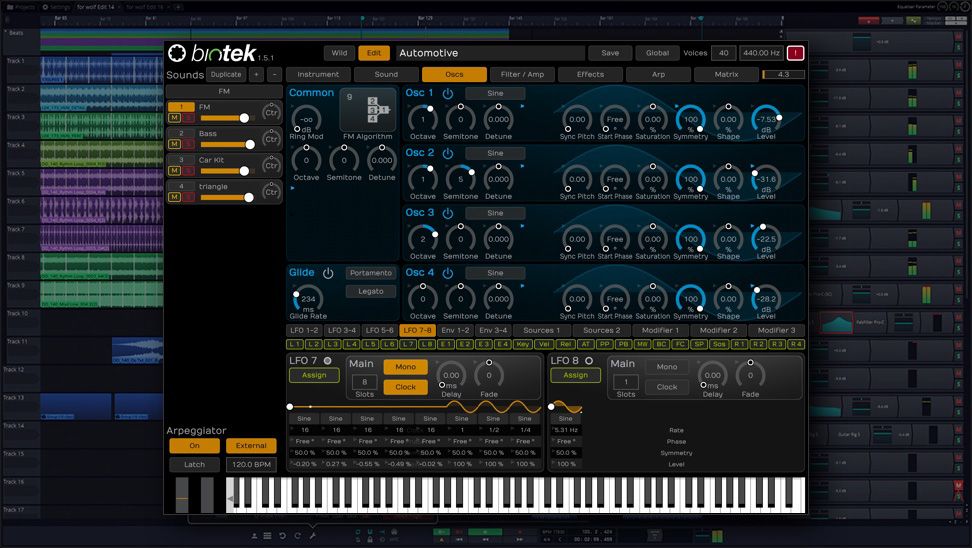Toggle LFO 7 Mono button
Image resolution: width=972 pixels, height=548 pixels.
coord(405,367)
